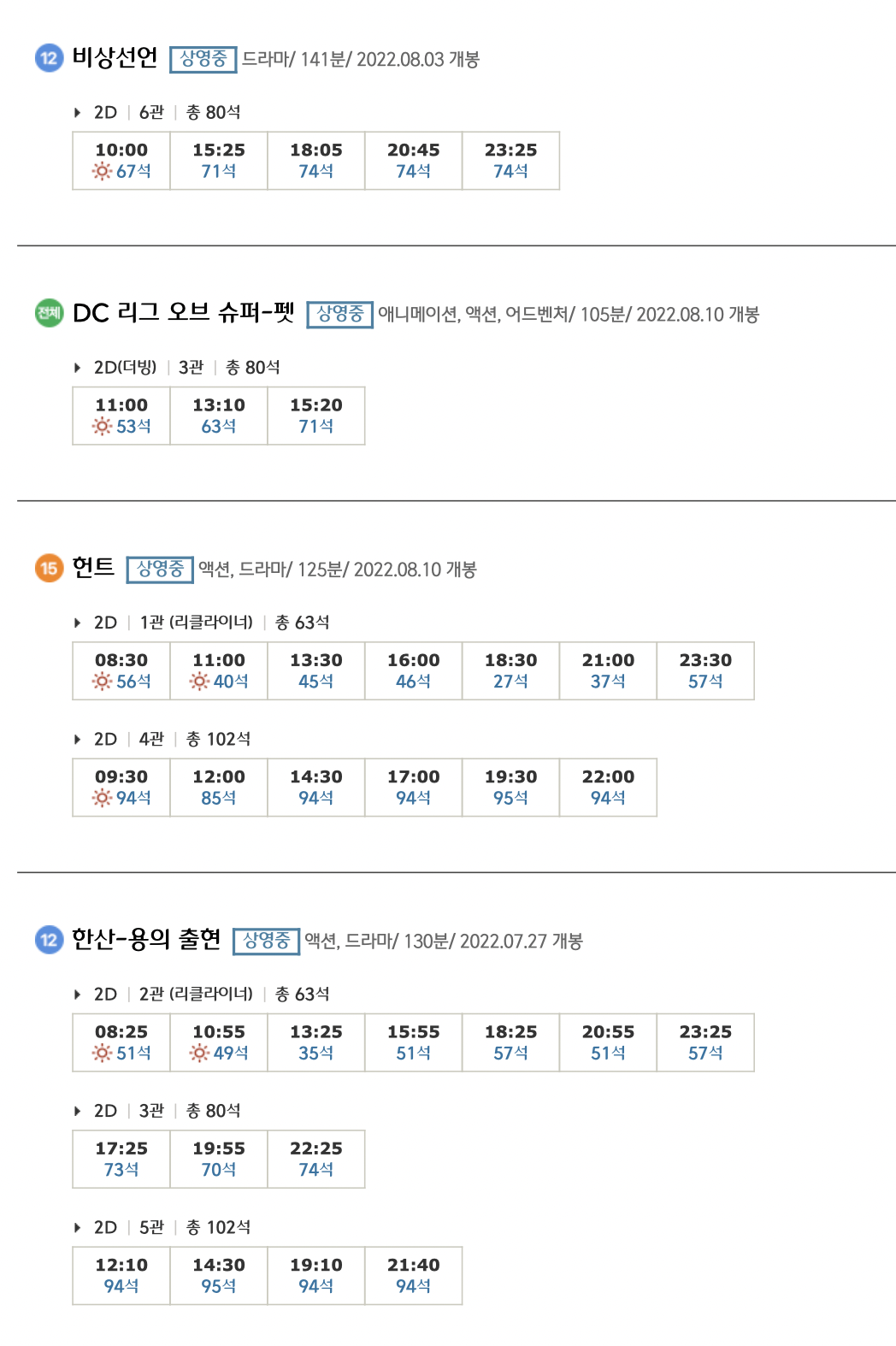The width and height of the screenshot is (896, 1346).
Task: Click the morning sun icon at 비상선언 10:00
Action: click(x=102, y=171)
